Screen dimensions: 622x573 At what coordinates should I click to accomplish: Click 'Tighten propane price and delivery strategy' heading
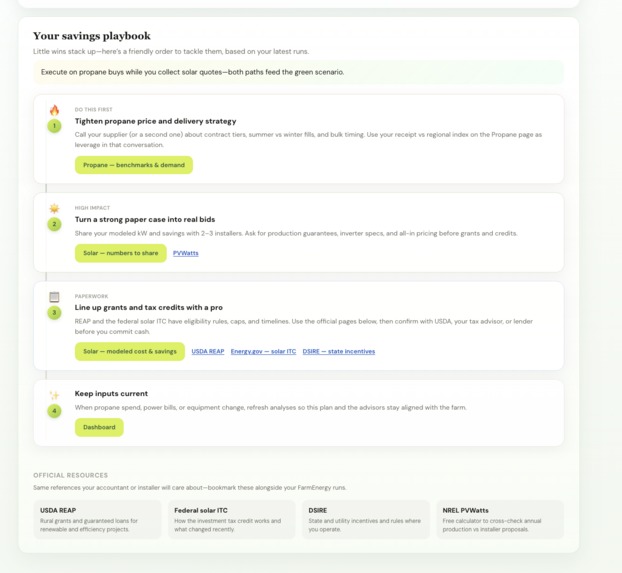pyautogui.click(x=156, y=121)
